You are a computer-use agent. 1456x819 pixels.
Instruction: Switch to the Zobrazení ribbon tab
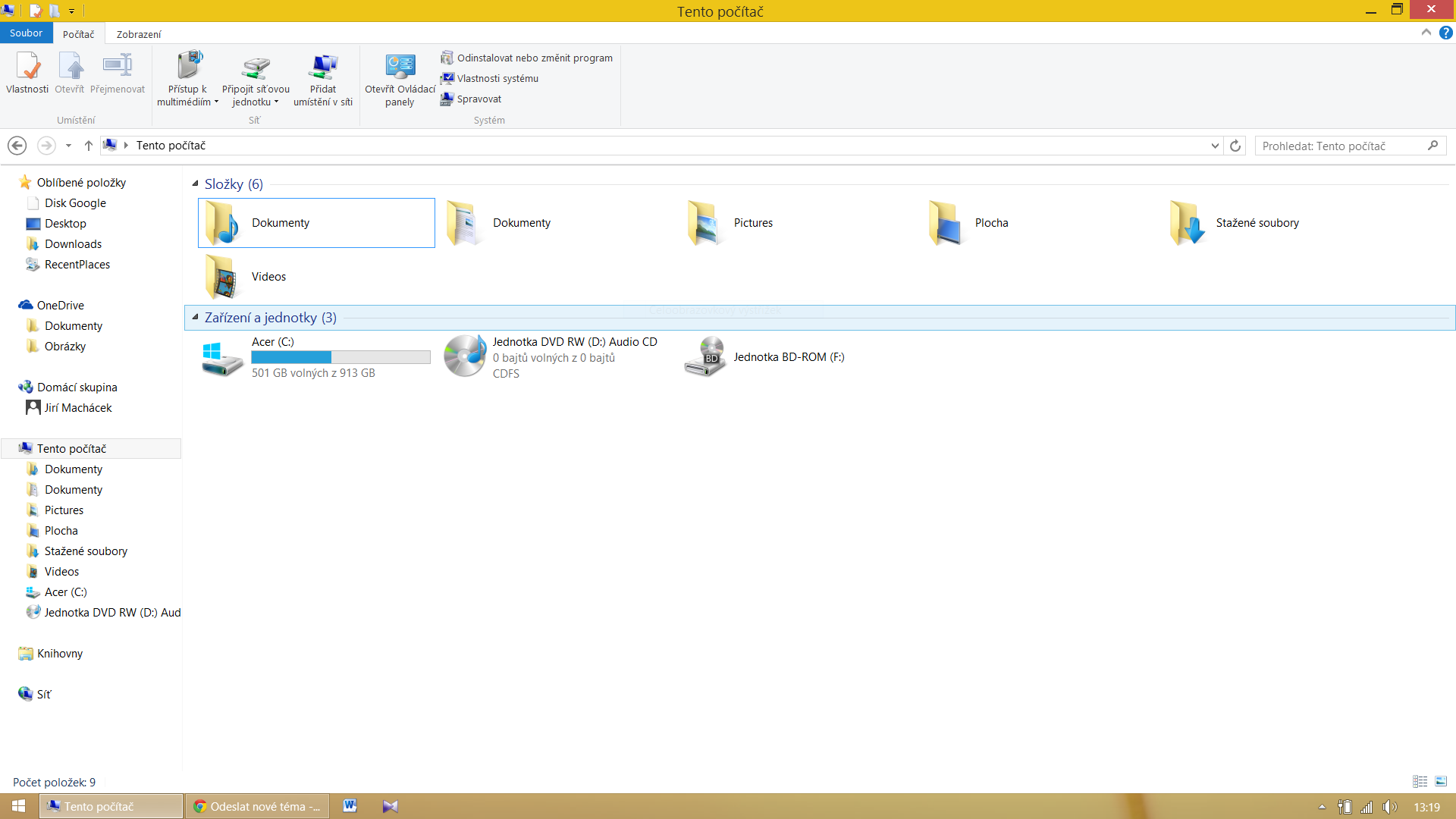(x=139, y=34)
